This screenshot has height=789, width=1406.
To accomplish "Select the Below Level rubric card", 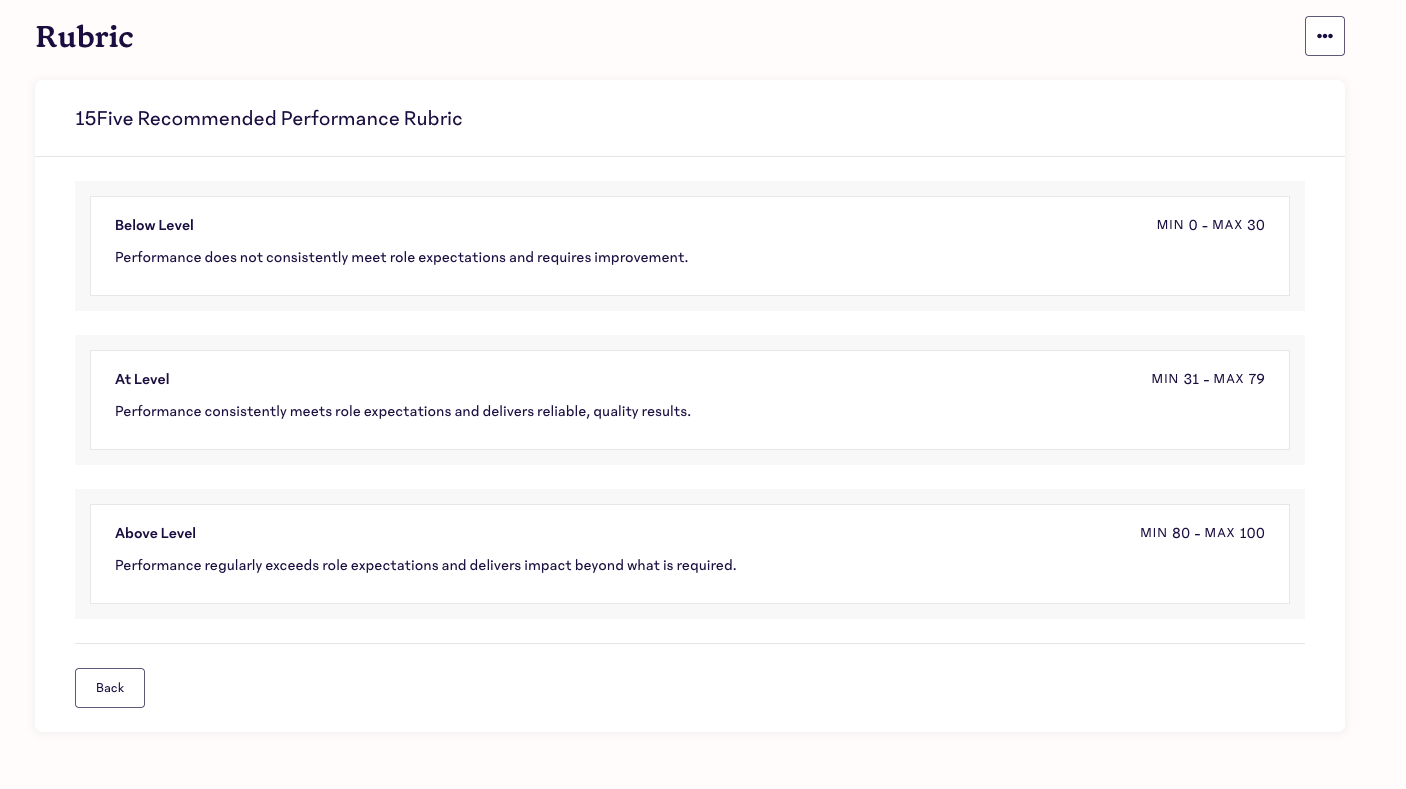I will 690,246.
